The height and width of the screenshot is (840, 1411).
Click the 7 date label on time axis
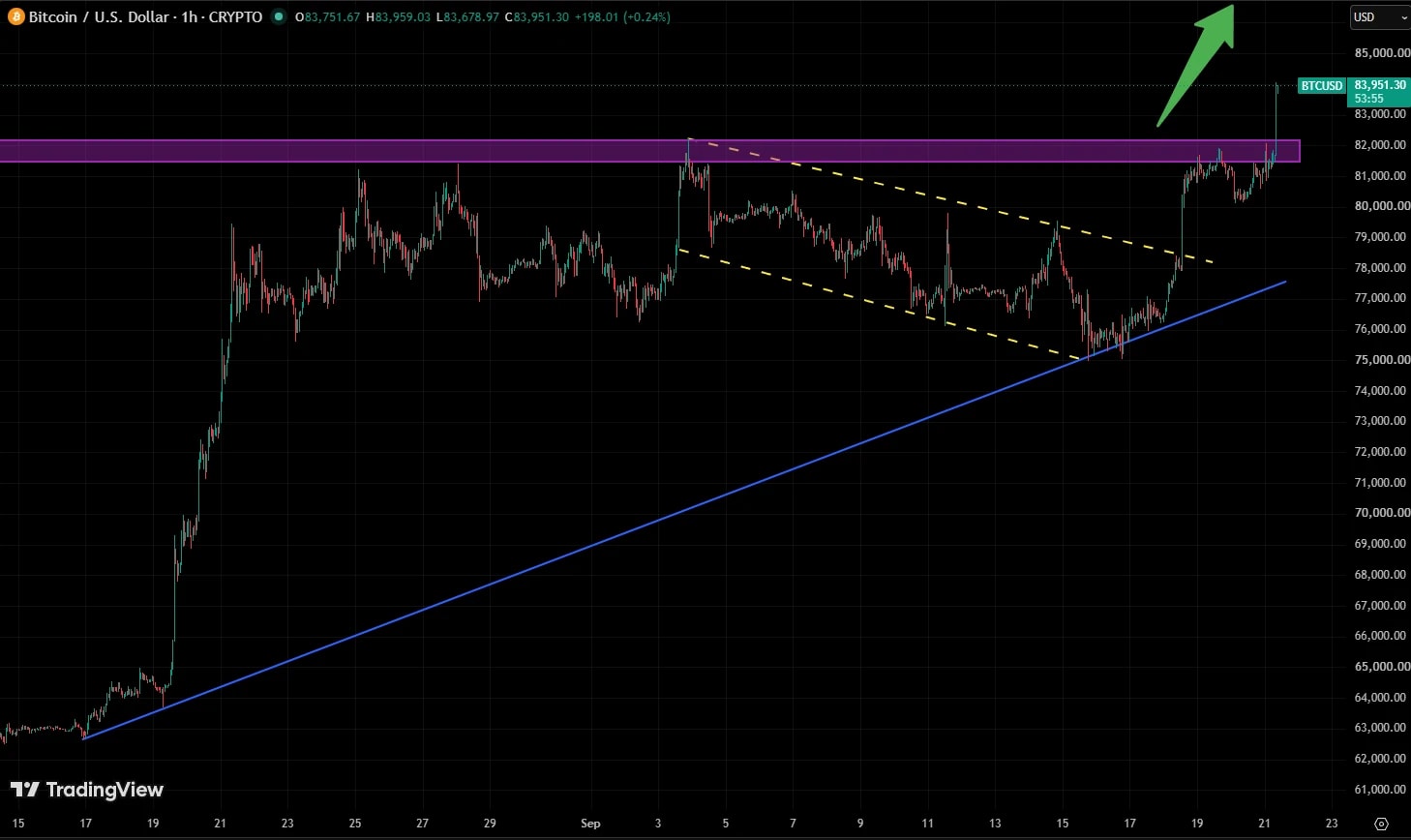point(793,824)
